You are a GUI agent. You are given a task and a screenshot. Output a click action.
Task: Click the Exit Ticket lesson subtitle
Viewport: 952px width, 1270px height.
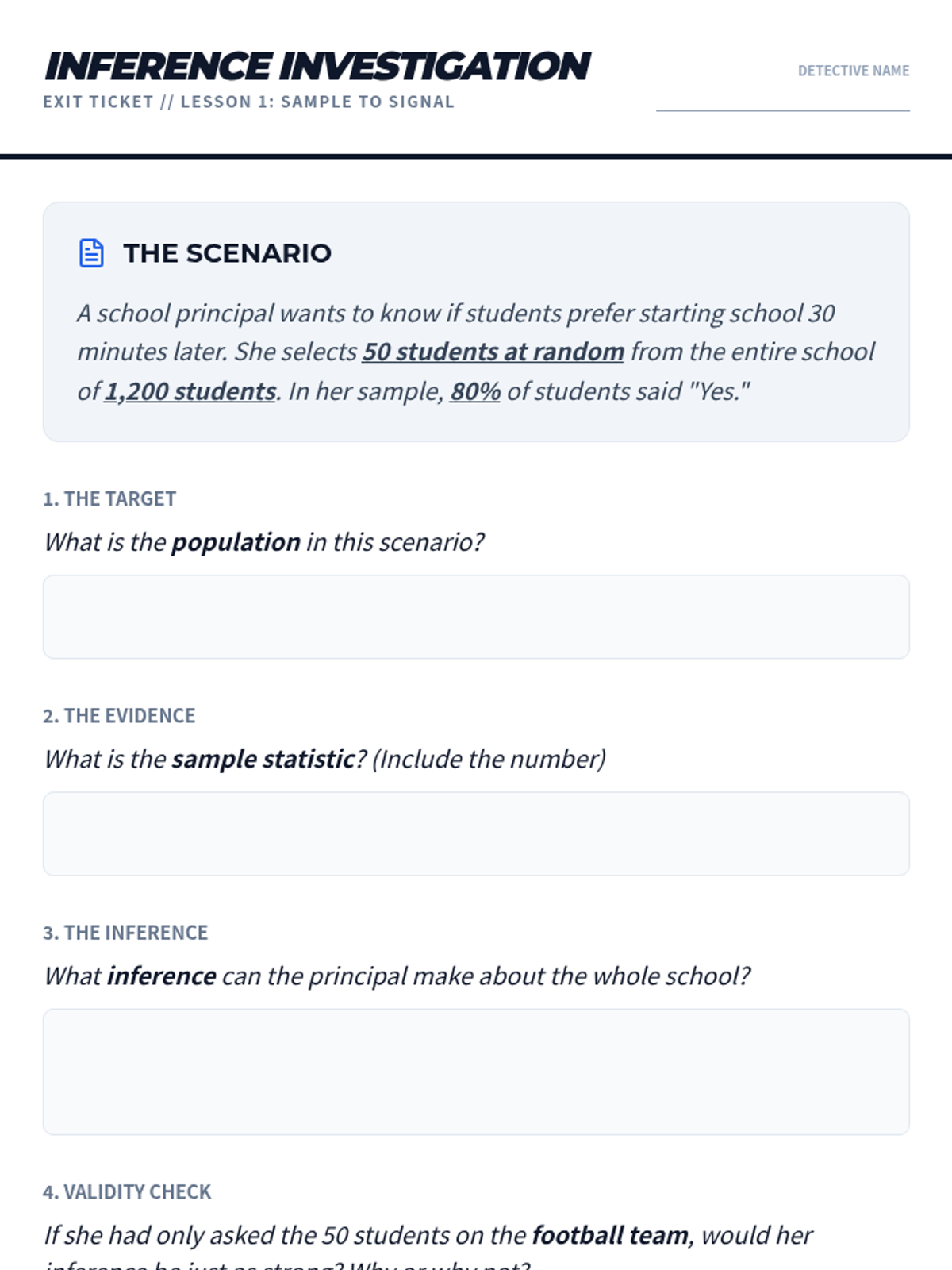(x=248, y=102)
